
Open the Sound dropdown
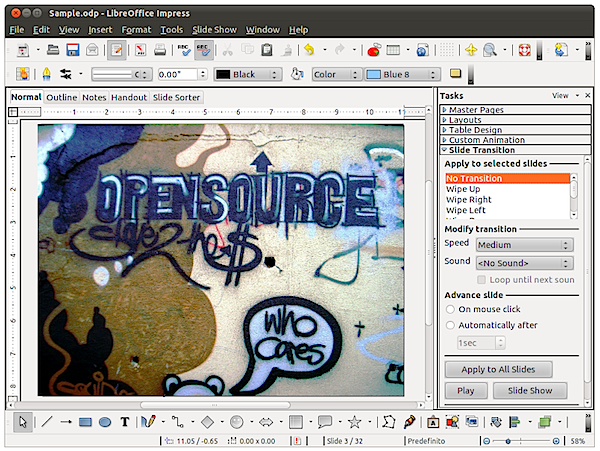point(524,263)
